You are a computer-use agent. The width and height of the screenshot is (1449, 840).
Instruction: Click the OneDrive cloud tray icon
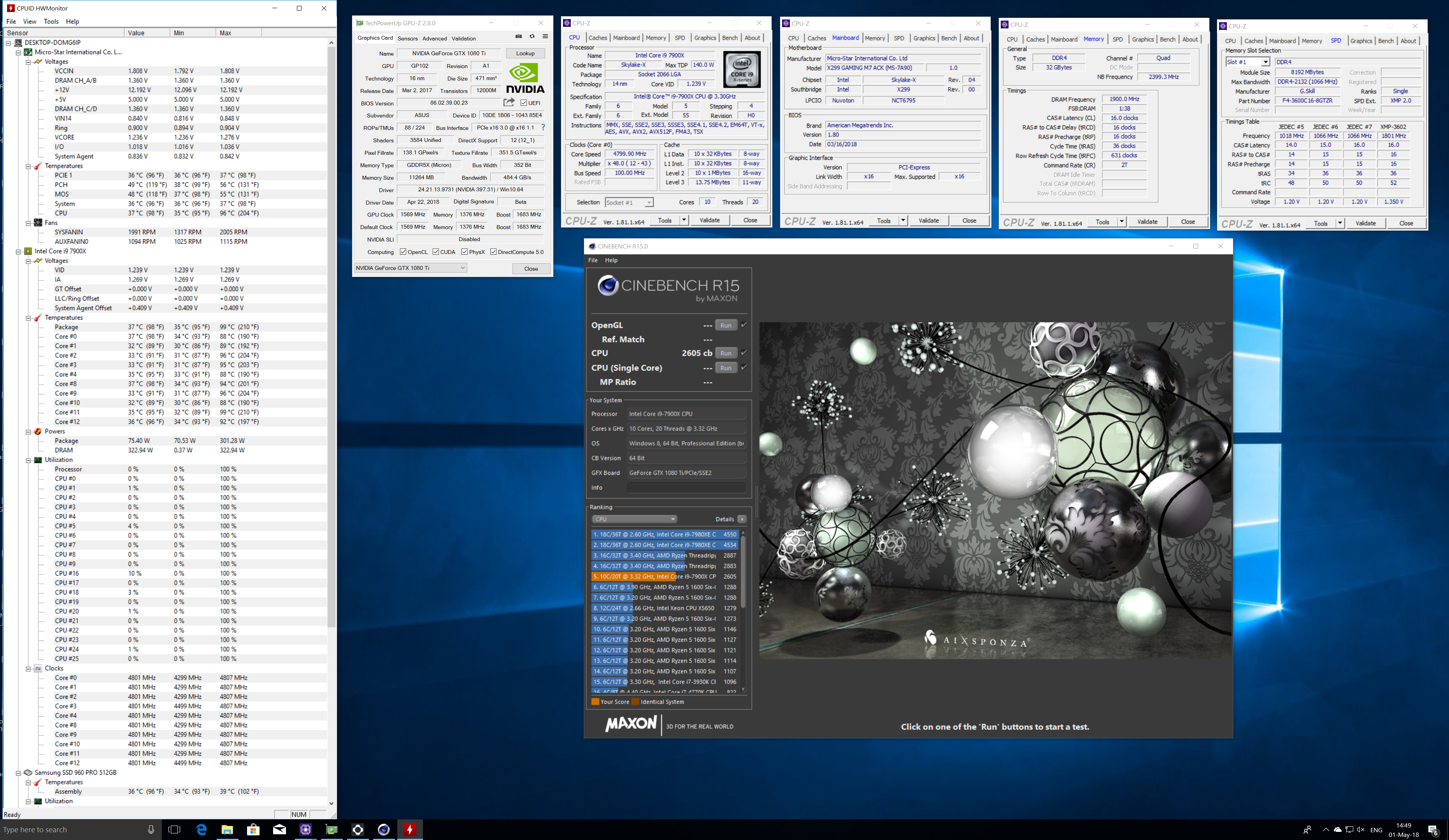tap(1337, 829)
